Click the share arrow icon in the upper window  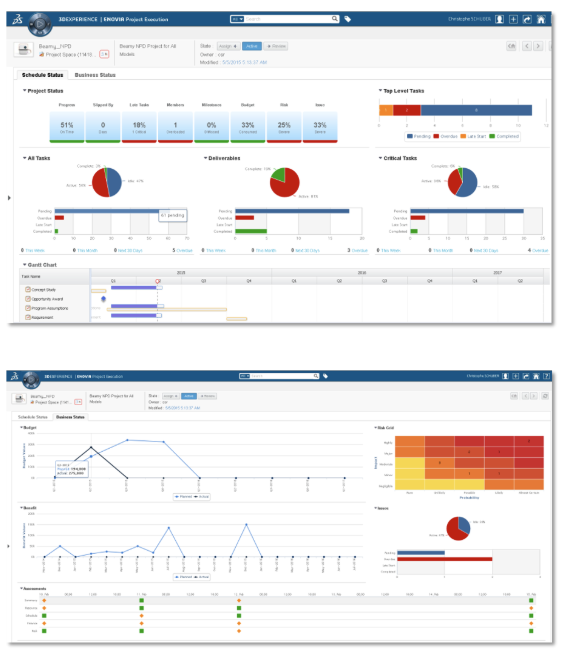click(527, 19)
